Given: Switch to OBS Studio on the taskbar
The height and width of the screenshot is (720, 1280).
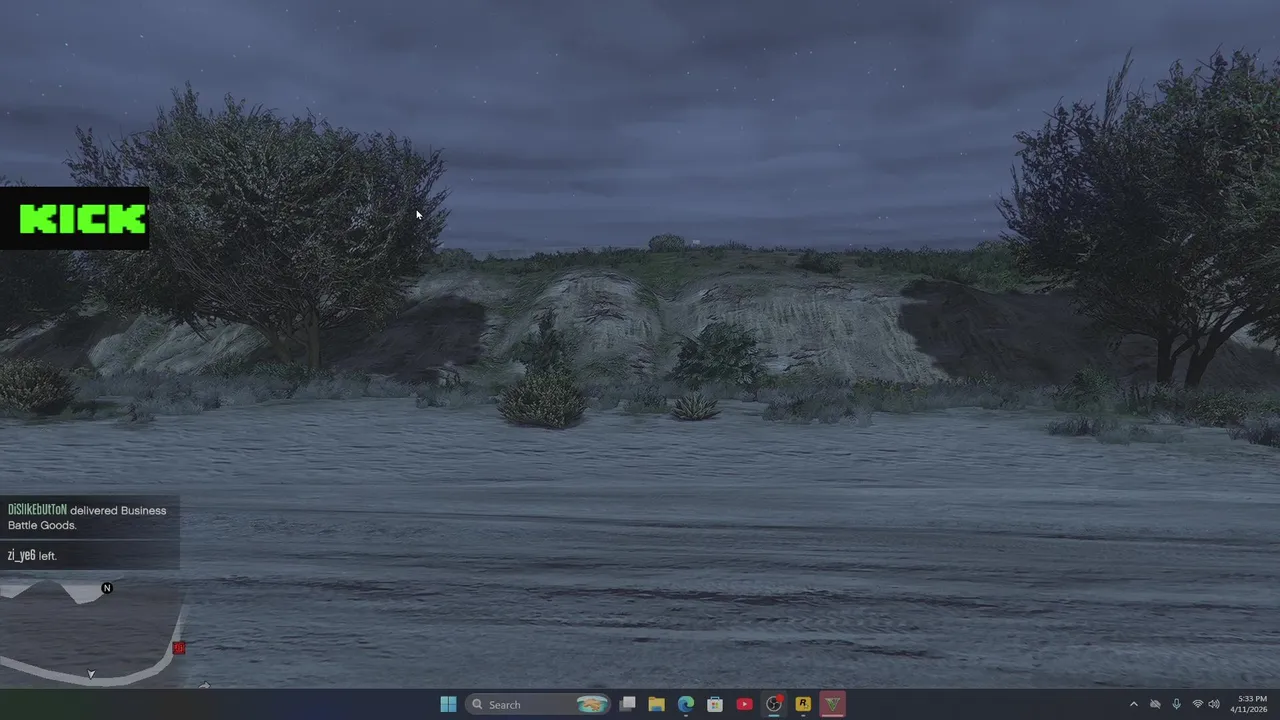Looking at the screenshot, I should click(x=774, y=704).
